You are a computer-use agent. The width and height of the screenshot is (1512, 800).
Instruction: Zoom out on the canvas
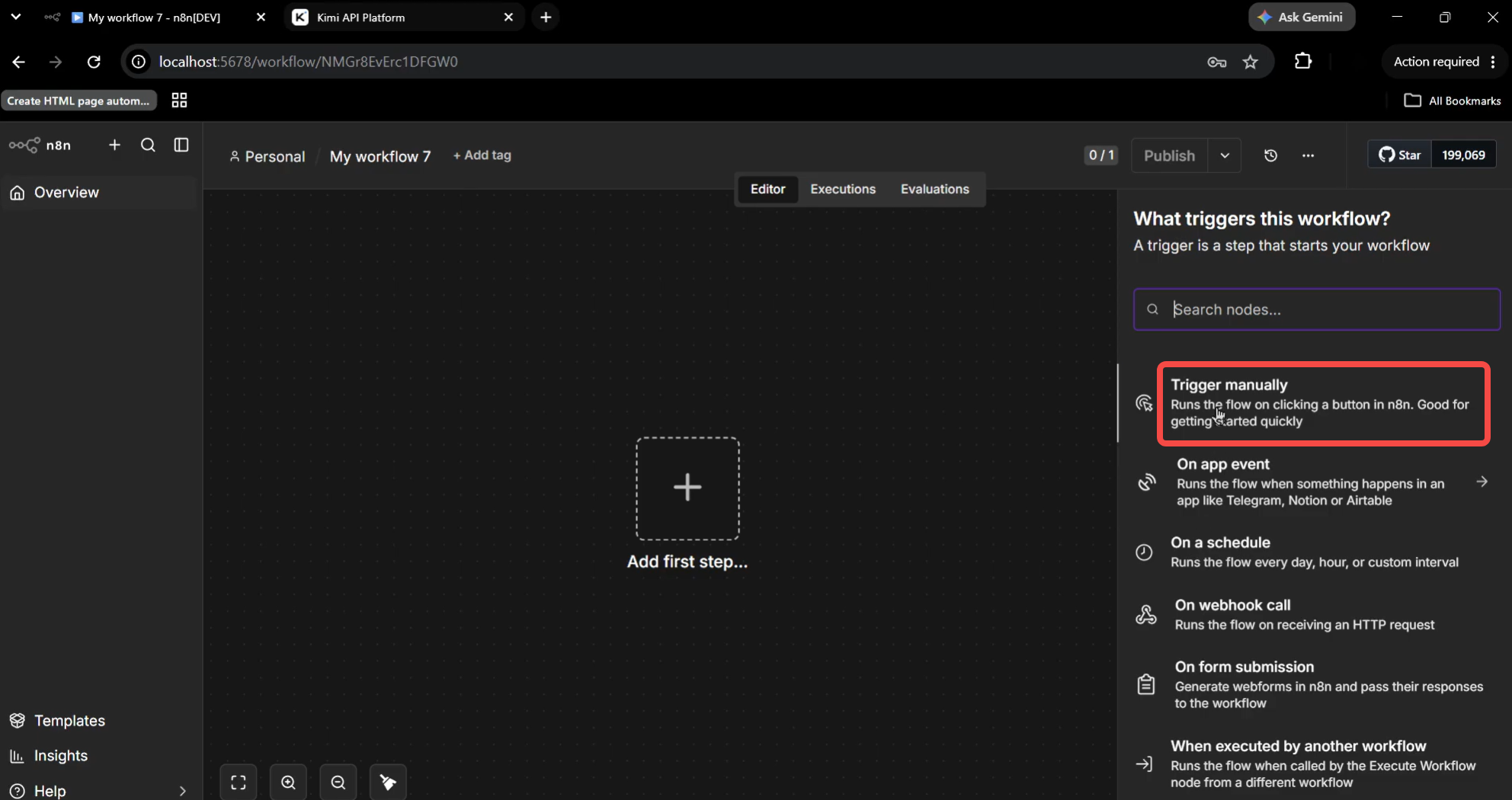point(338,782)
